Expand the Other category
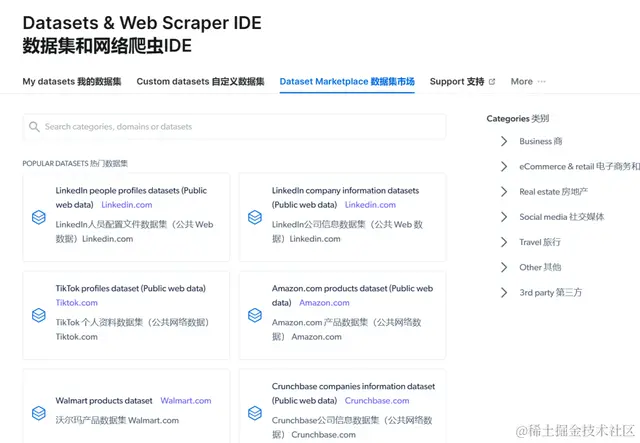 pos(504,267)
